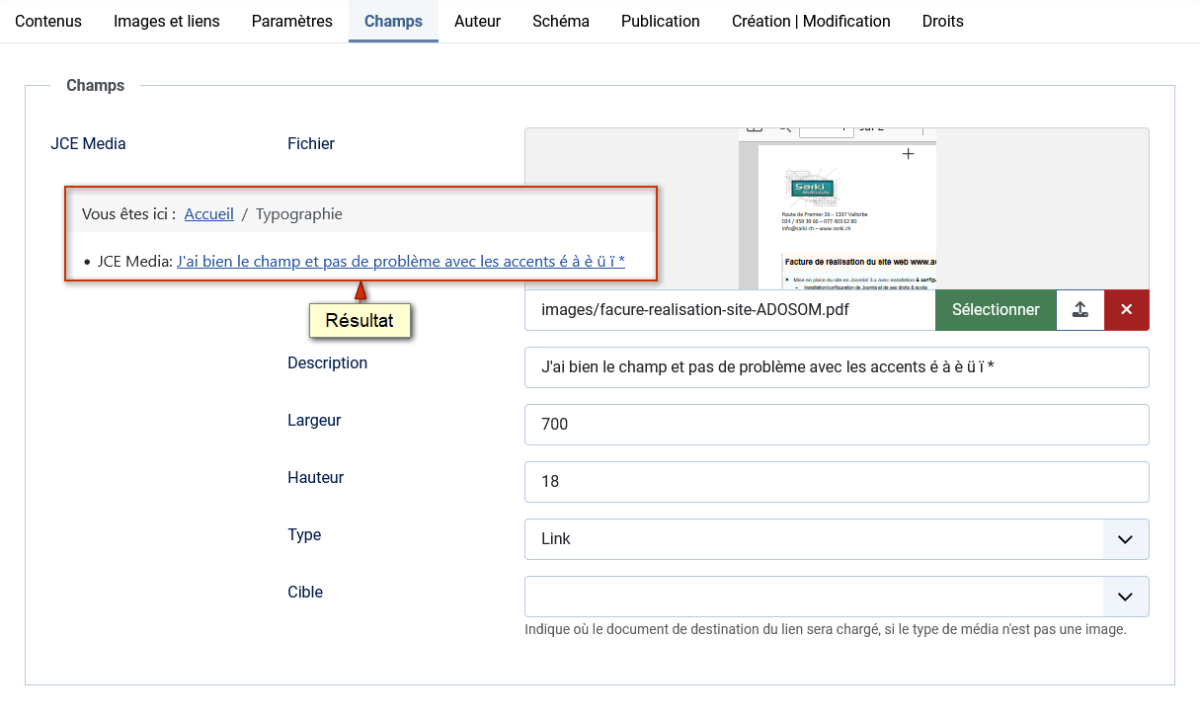This screenshot has height=708, width=1200.
Task: Click the PDF preview thumbnail
Action: click(838, 209)
